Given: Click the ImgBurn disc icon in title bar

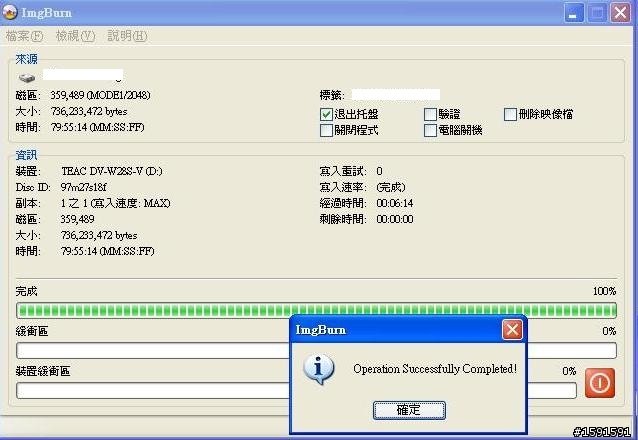Looking at the screenshot, I should (9, 12).
